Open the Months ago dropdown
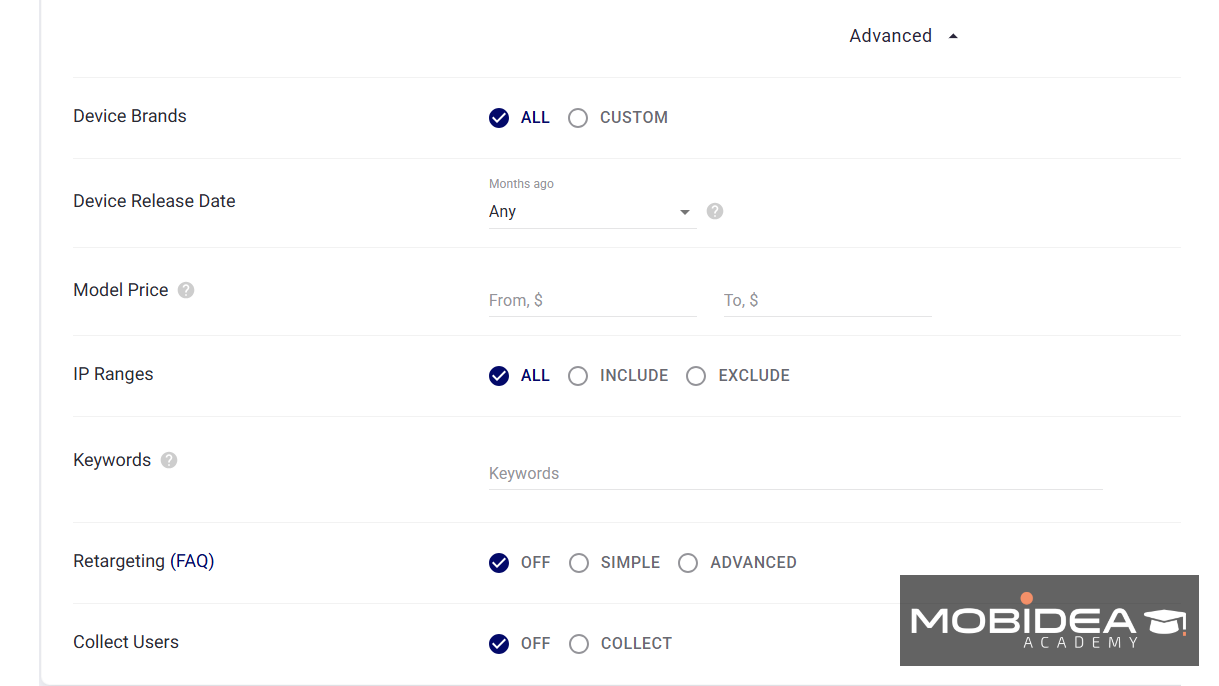Screen dimensions: 1219x686 point(591,212)
